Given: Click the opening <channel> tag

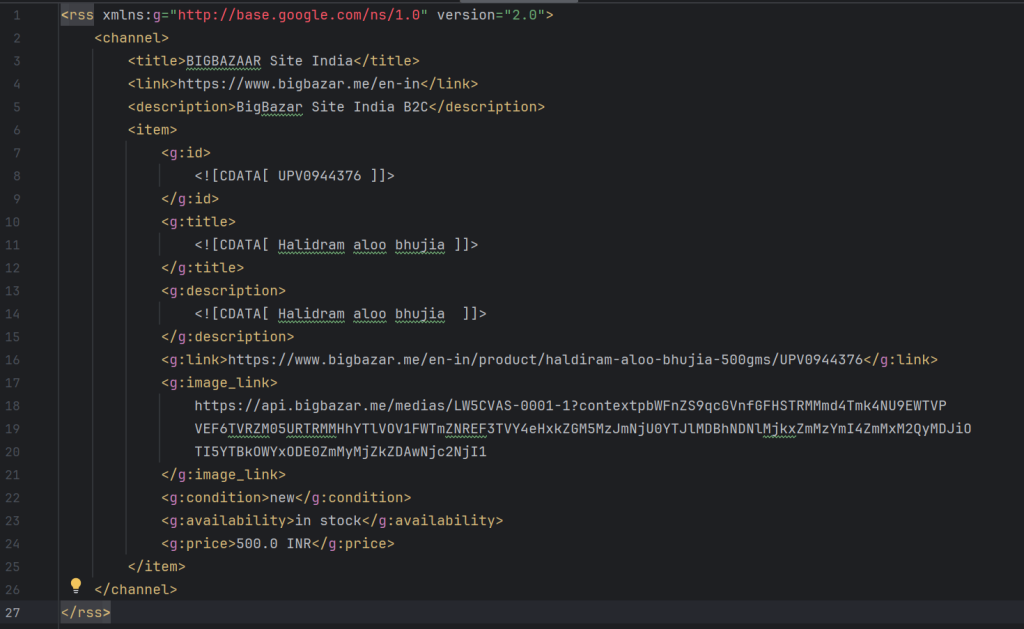Looking at the screenshot, I should click(x=132, y=38).
